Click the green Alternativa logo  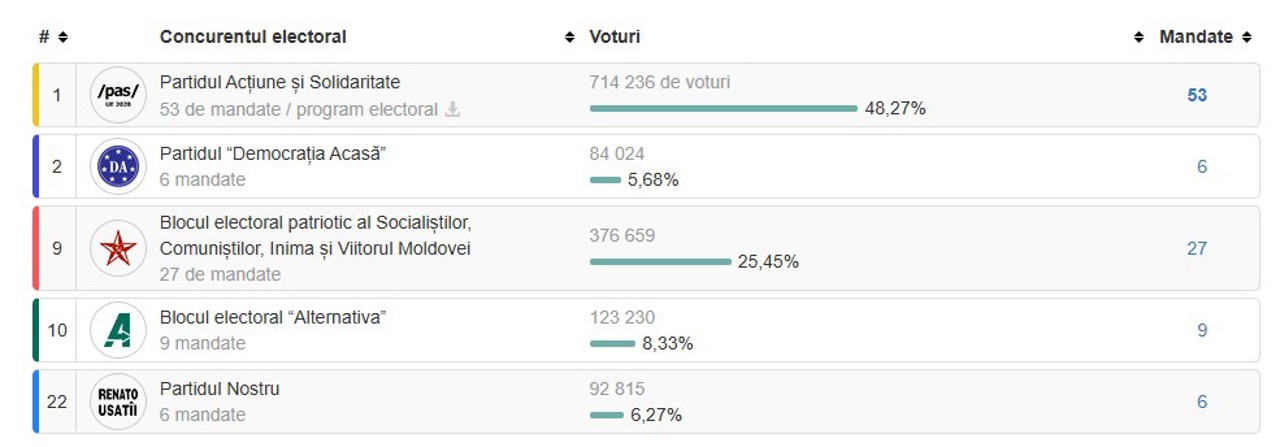coord(118,330)
